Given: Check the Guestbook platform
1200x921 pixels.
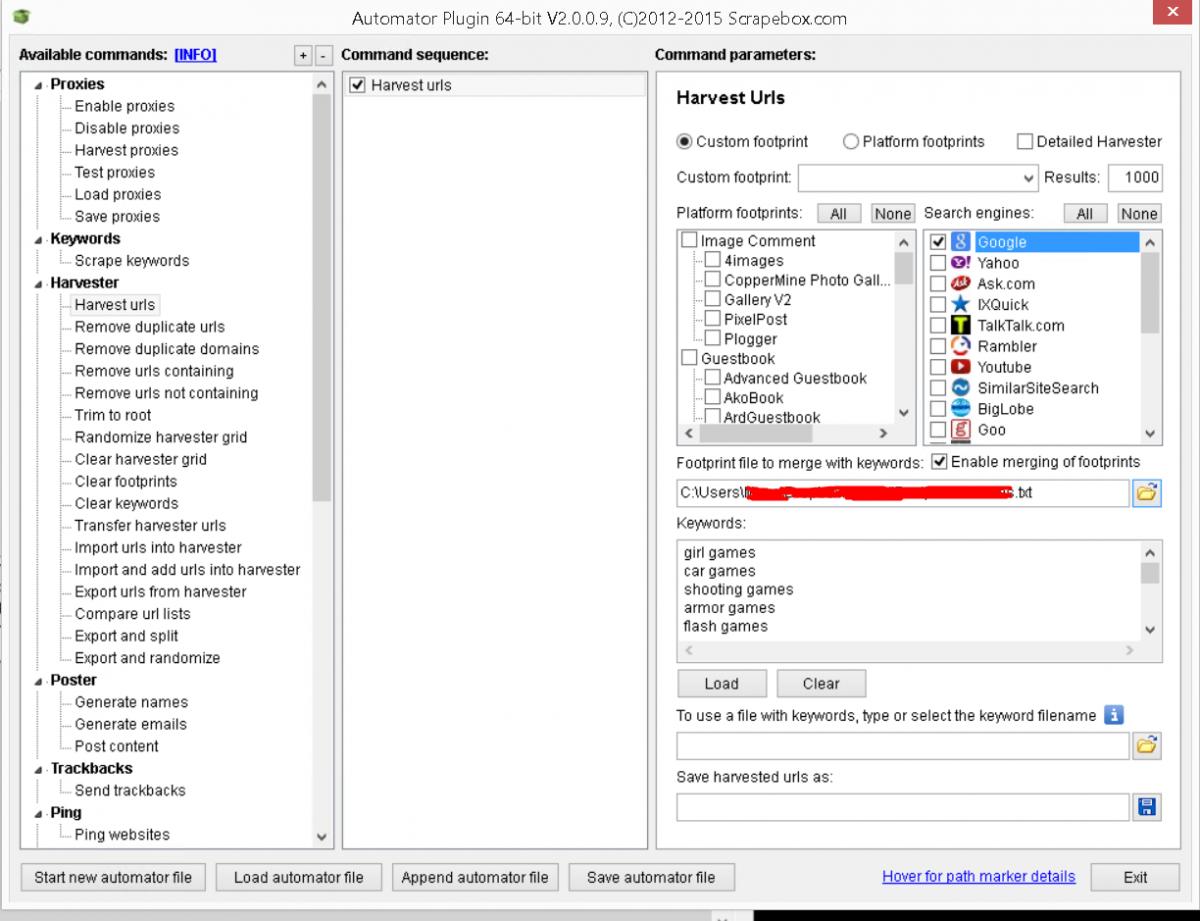Looking at the screenshot, I should tap(689, 358).
